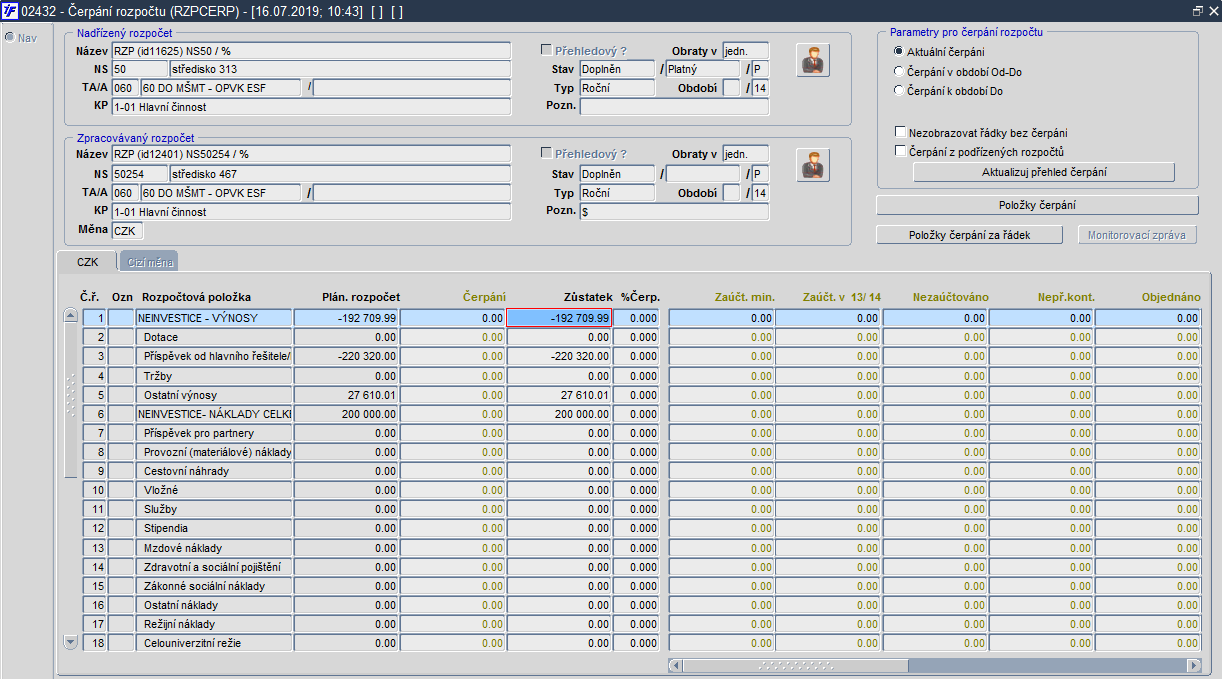The height and width of the screenshot is (679, 1222).
Task: Select Služby budget item
Action: click(x=214, y=509)
